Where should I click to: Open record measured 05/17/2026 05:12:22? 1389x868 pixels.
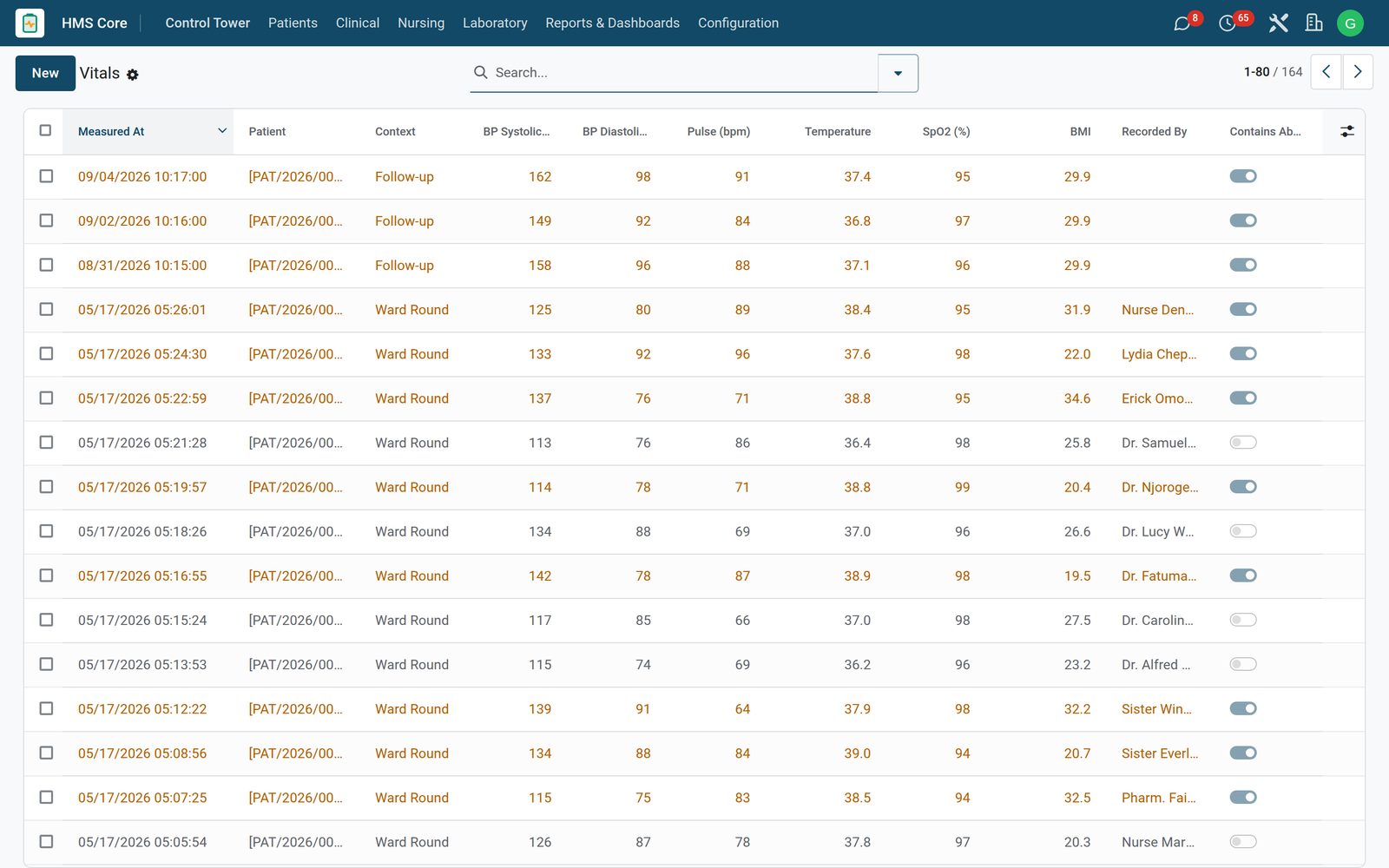coord(142,709)
